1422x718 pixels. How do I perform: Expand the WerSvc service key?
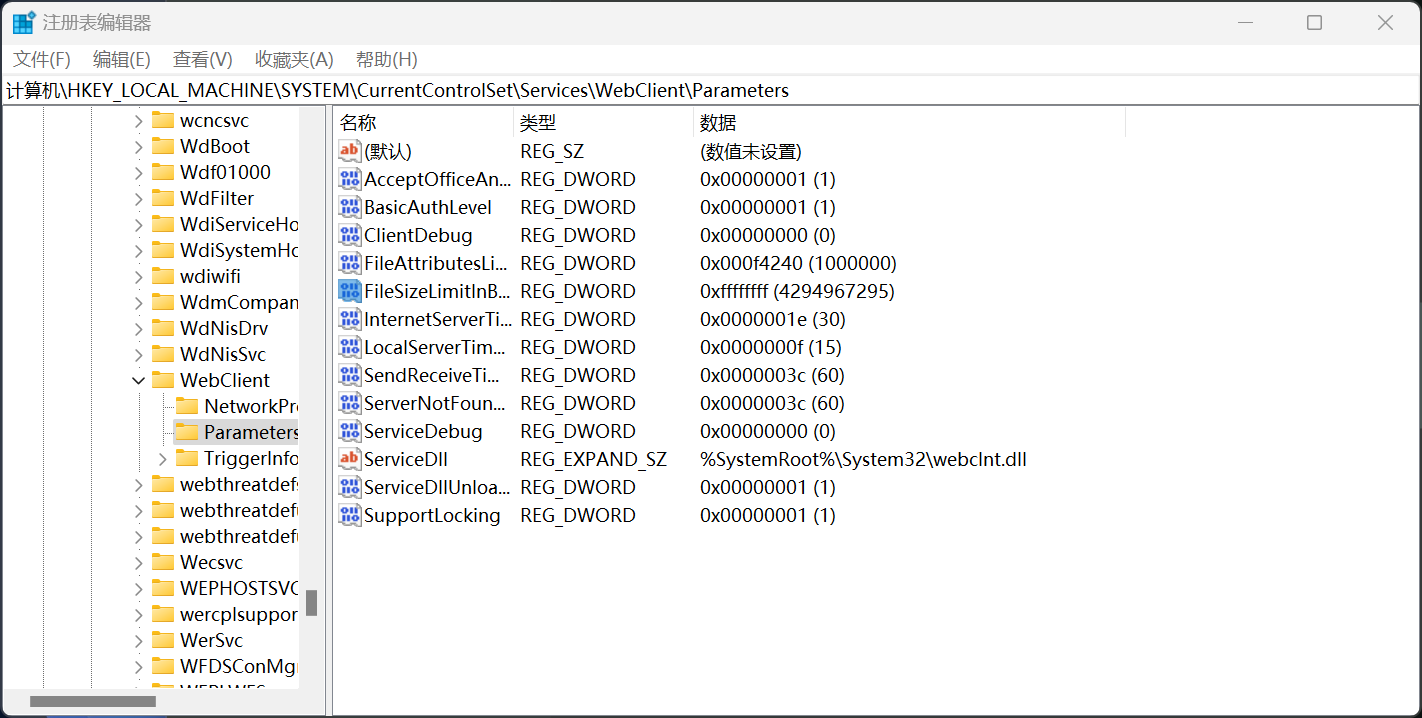(138, 640)
